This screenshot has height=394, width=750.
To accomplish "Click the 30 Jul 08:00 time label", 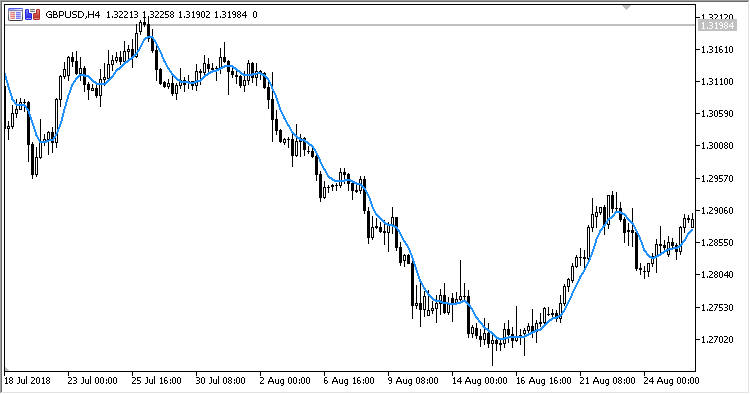I will 221,381.
